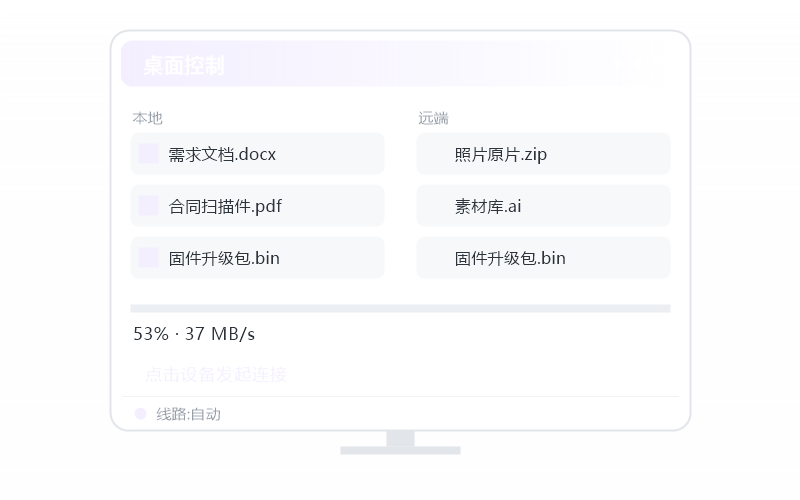
Task: Click the 37 MB/s transfer speed readout
Action: (220, 334)
